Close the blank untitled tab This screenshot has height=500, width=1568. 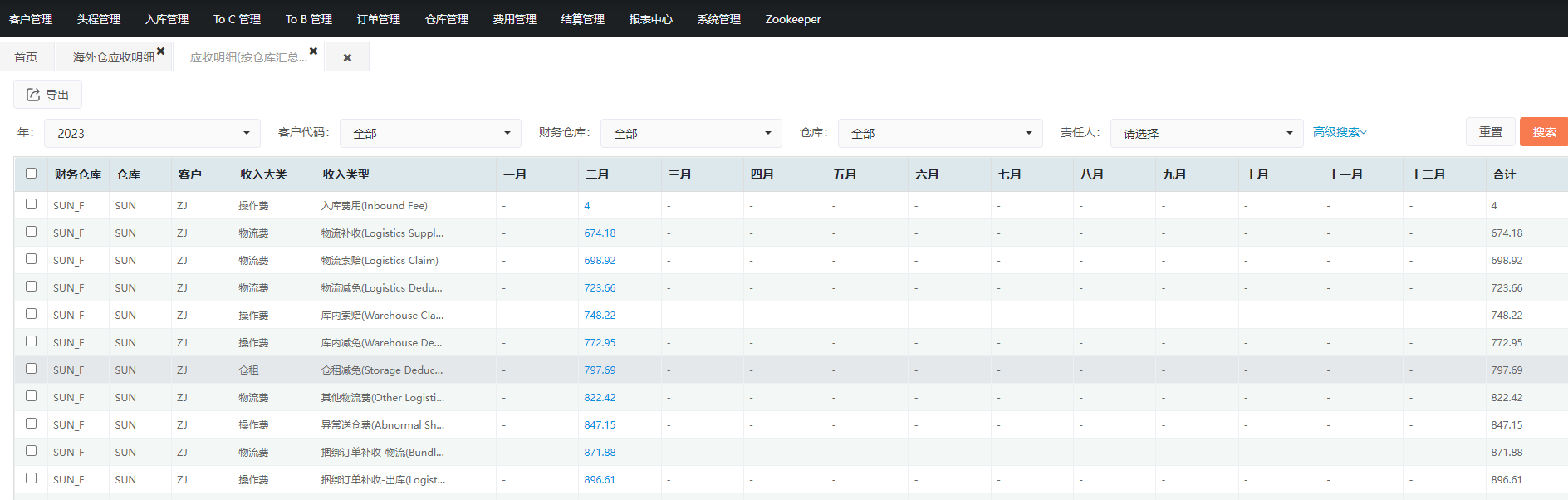[x=347, y=58]
